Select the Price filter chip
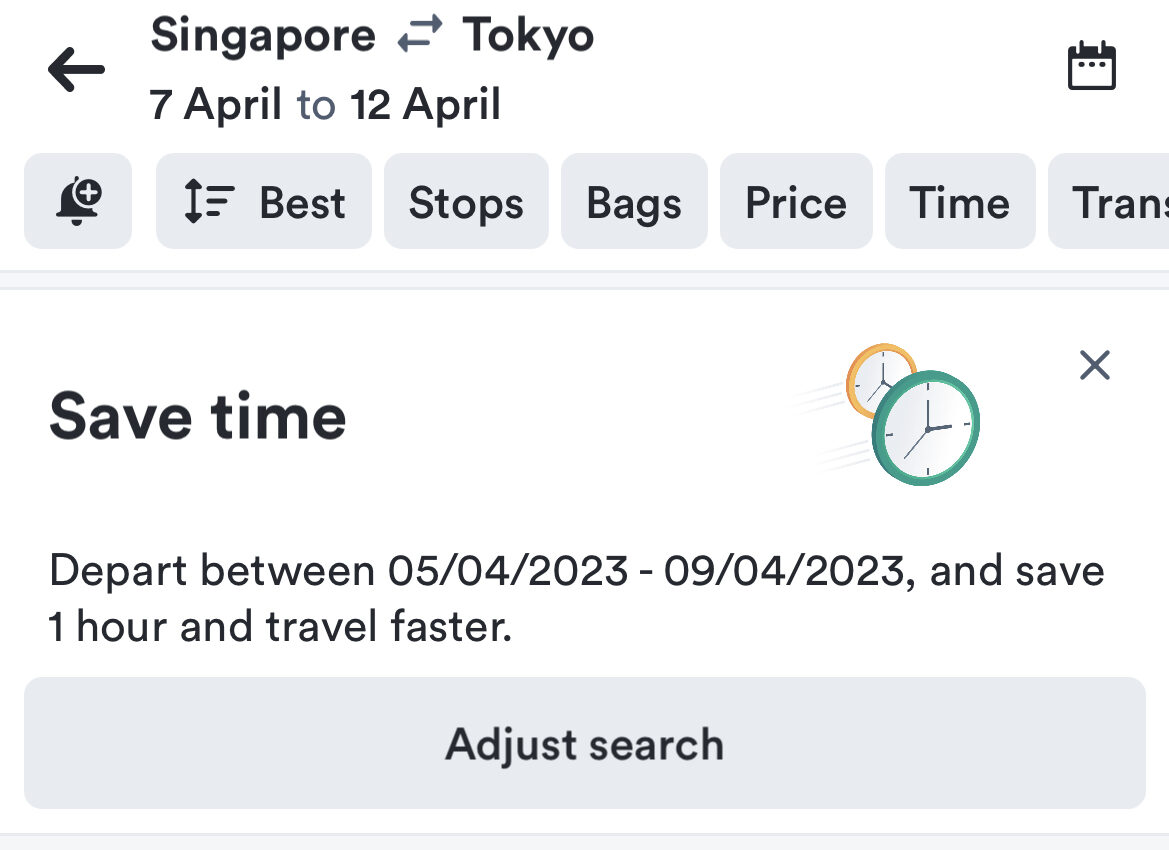 tap(796, 201)
